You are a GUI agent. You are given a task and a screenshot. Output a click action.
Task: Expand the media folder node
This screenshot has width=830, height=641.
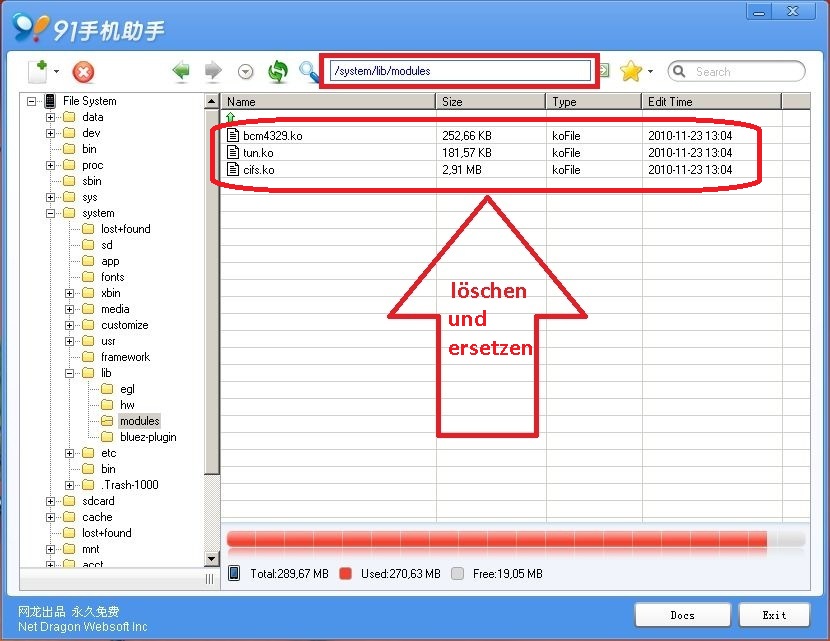point(69,309)
